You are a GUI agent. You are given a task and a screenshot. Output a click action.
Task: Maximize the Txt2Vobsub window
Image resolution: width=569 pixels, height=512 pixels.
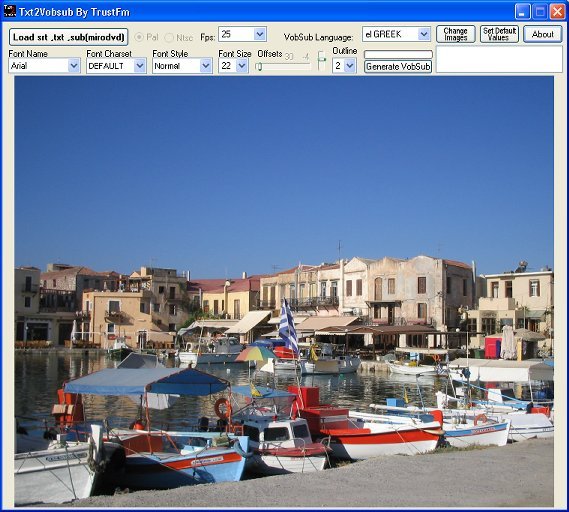pyautogui.click(x=540, y=12)
